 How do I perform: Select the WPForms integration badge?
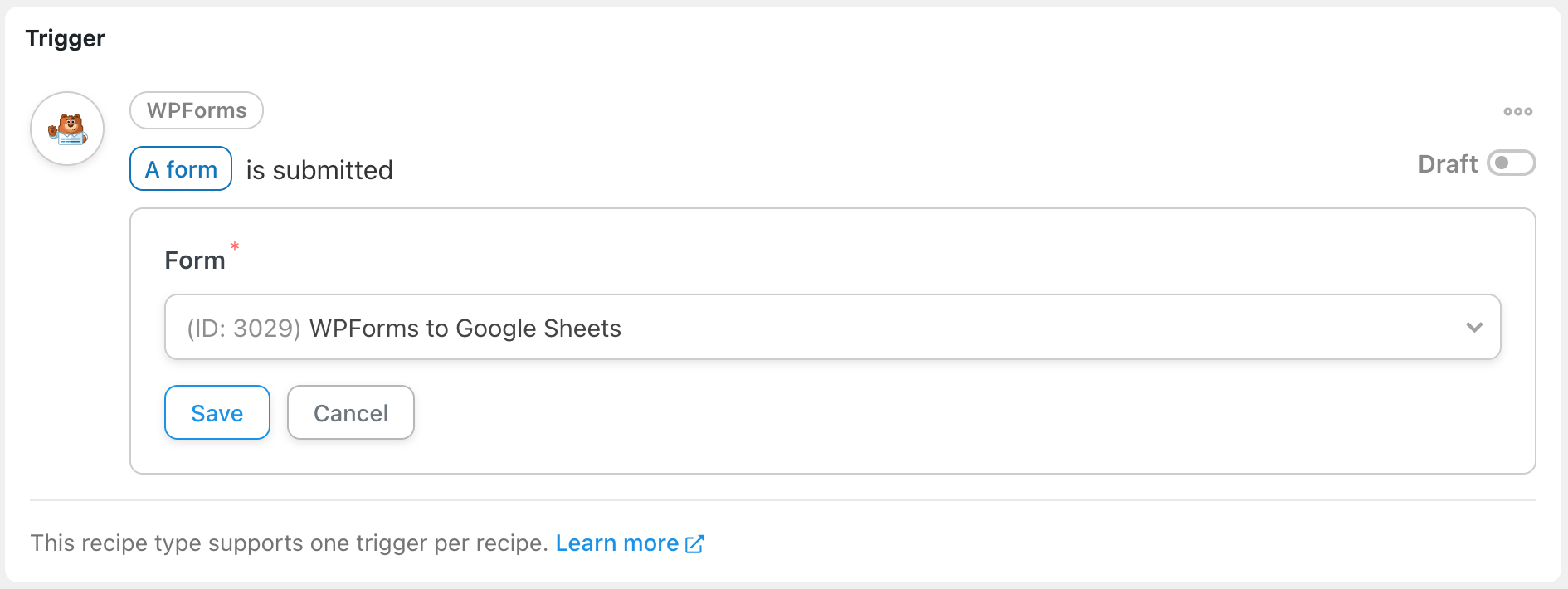click(x=197, y=110)
